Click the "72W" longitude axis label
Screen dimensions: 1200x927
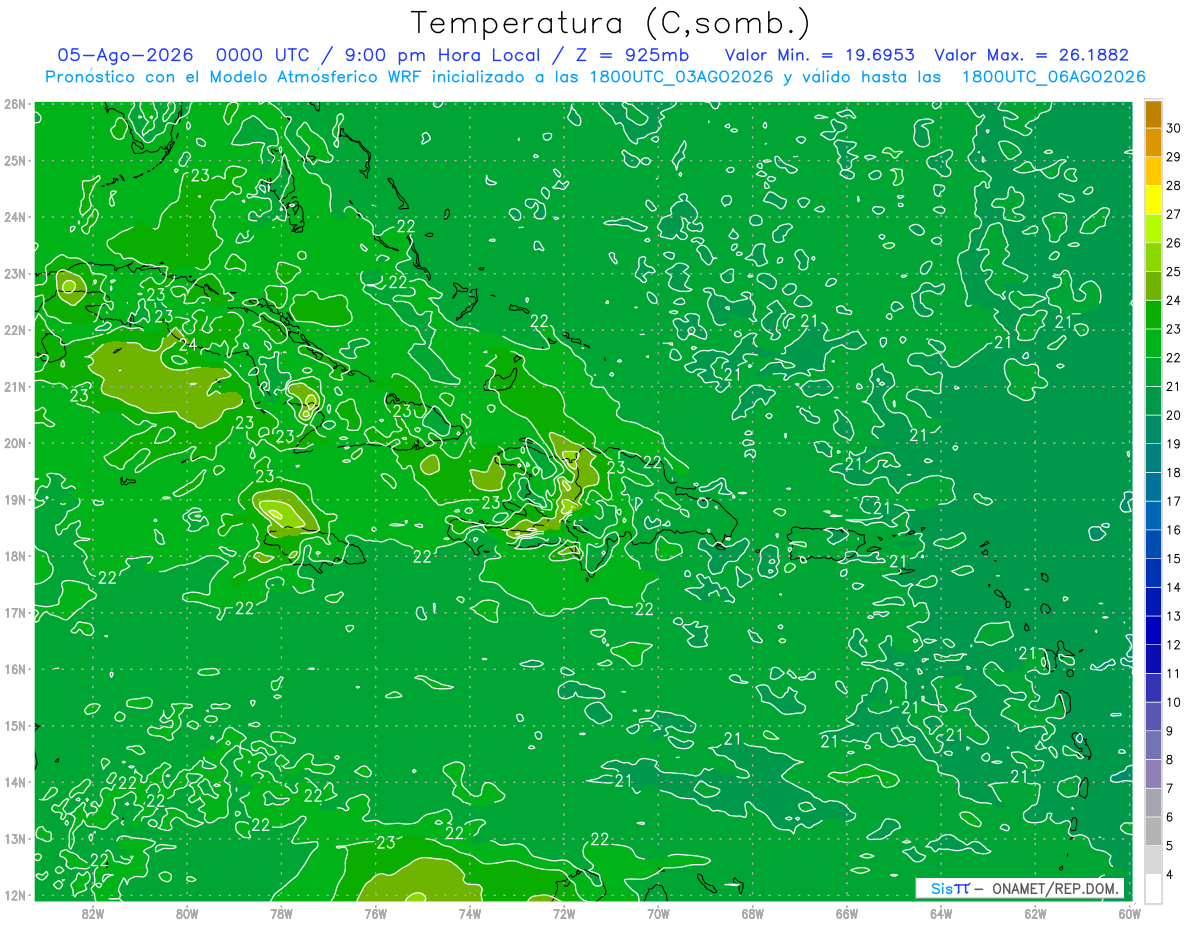pyautogui.click(x=564, y=913)
